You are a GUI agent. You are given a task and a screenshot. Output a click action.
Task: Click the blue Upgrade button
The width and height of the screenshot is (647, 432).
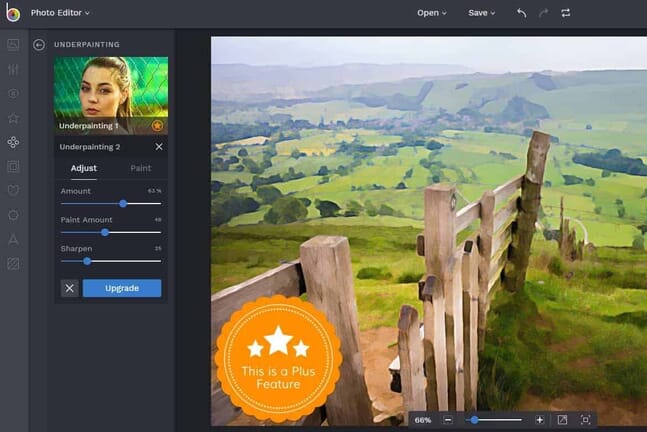click(x=121, y=288)
